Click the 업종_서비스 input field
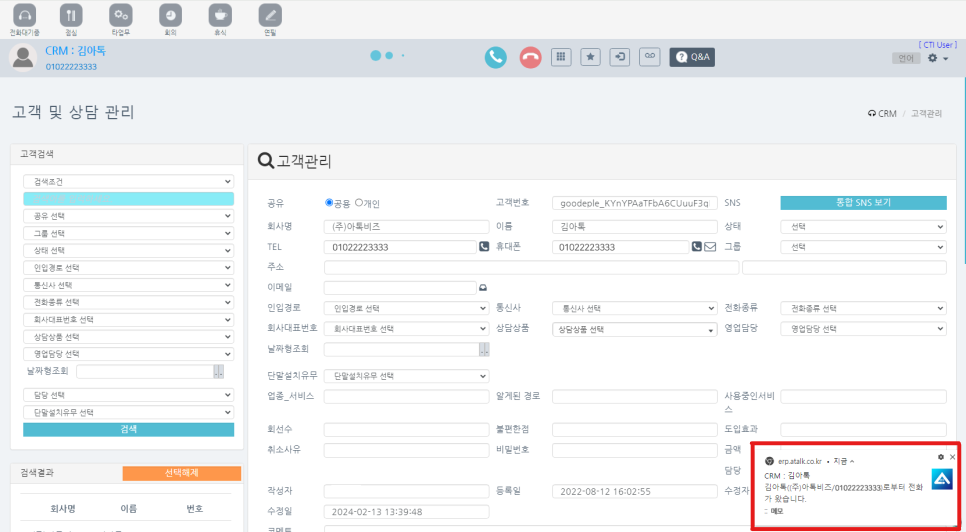 coord(407,397)
